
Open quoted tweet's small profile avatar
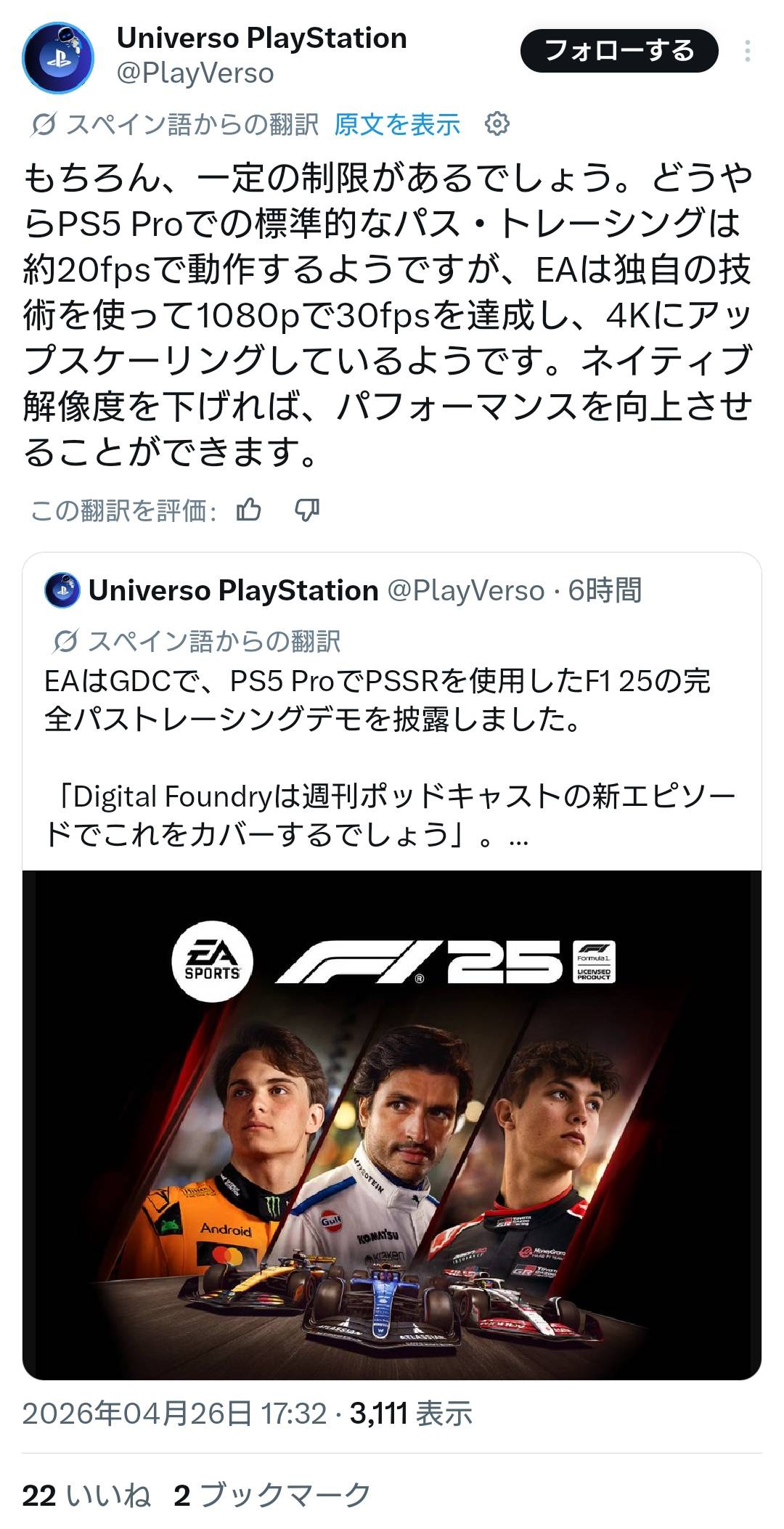click(62, 590)
